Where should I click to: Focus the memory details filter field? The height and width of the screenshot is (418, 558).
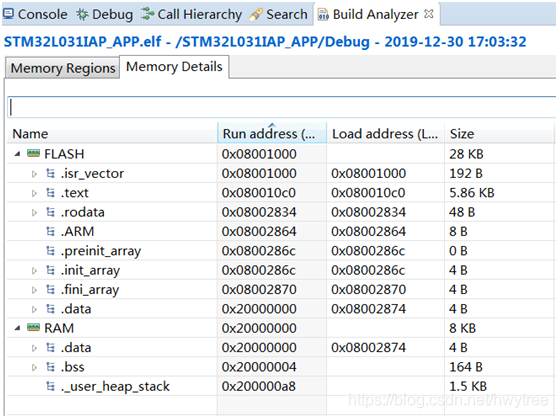[281, 107]
